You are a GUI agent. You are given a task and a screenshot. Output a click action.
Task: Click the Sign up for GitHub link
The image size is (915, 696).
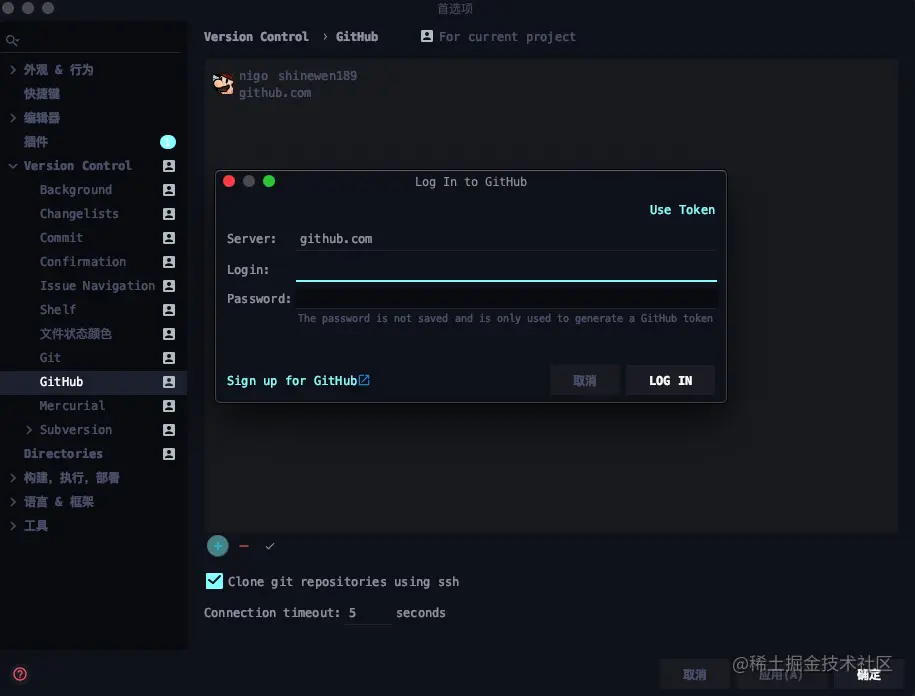[x=292, y=380]
